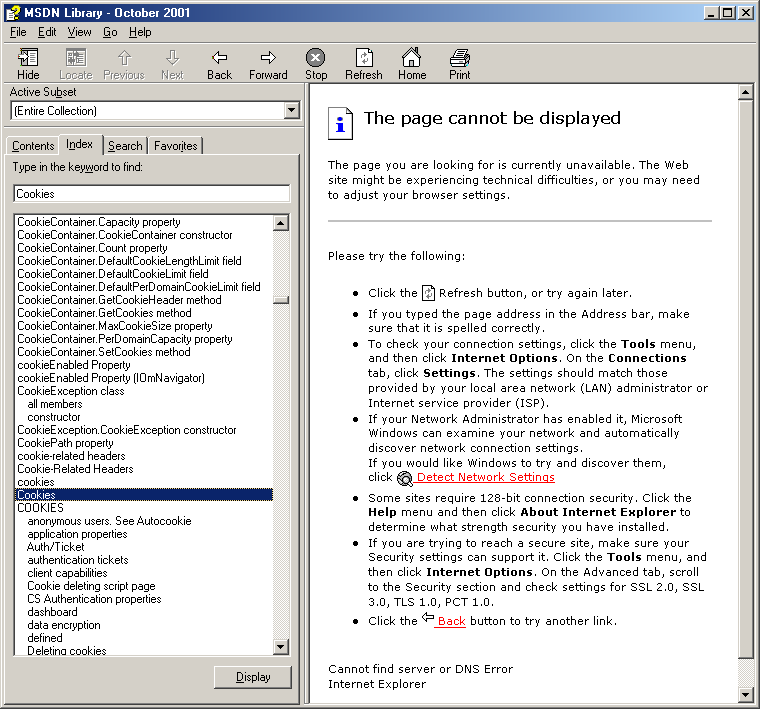Viewport: 760px width, 709px height.
Task: Follow the Detect Network Settings link
Action: pos(485,477)
